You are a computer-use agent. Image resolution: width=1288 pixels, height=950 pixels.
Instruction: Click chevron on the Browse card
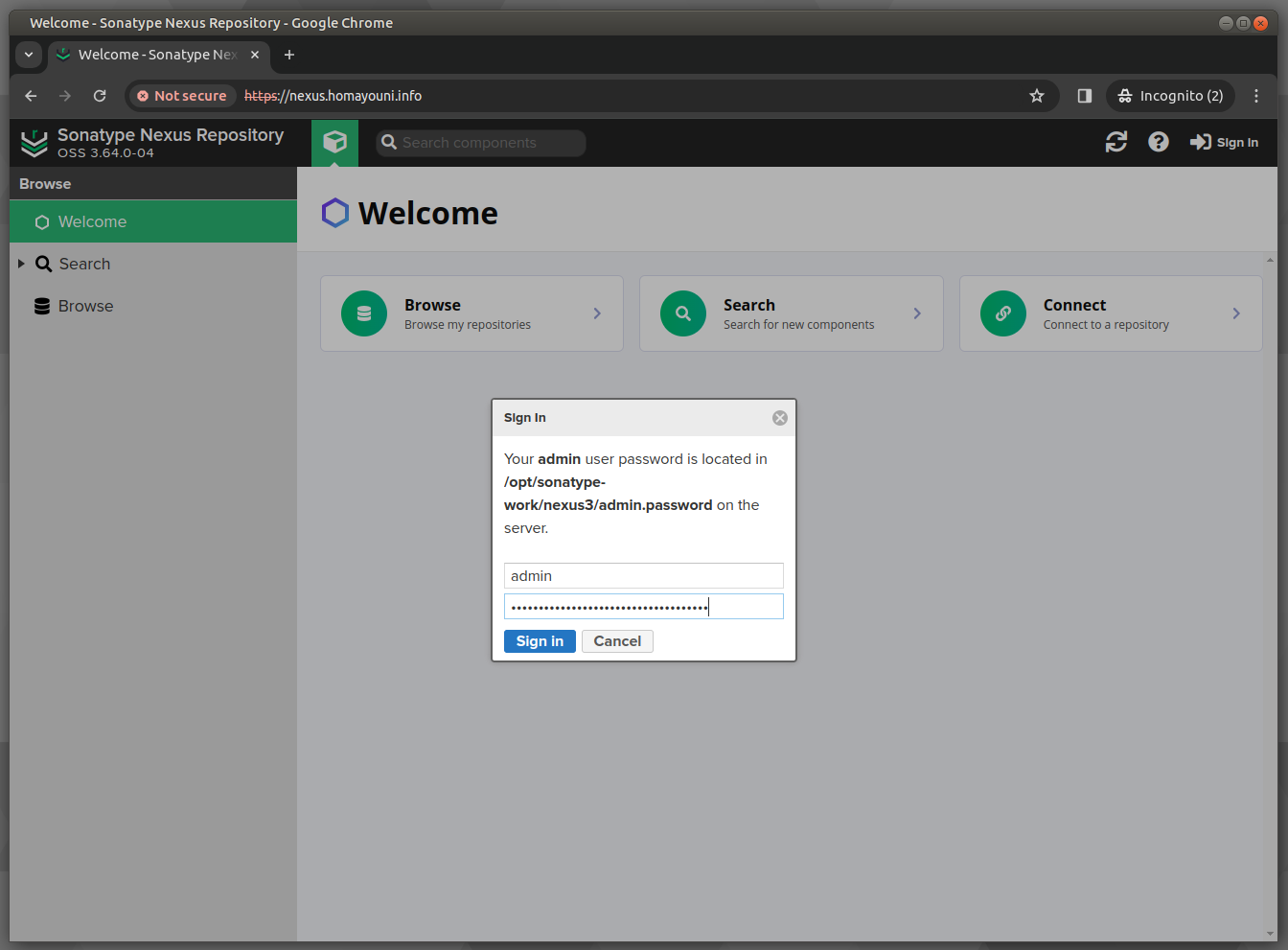tap(597, 313)
